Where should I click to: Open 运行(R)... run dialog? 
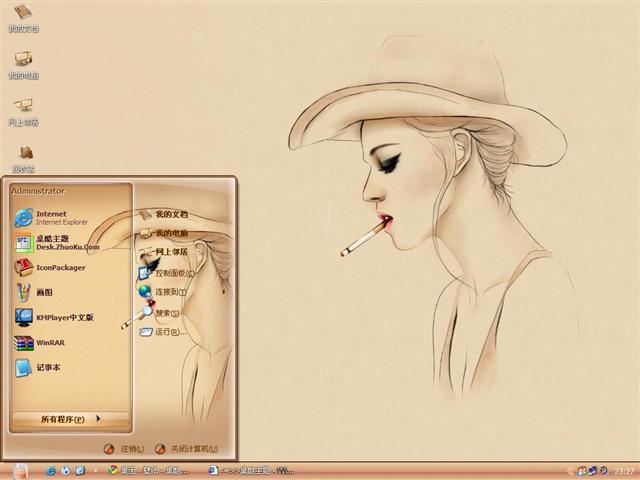click(163, 332)
